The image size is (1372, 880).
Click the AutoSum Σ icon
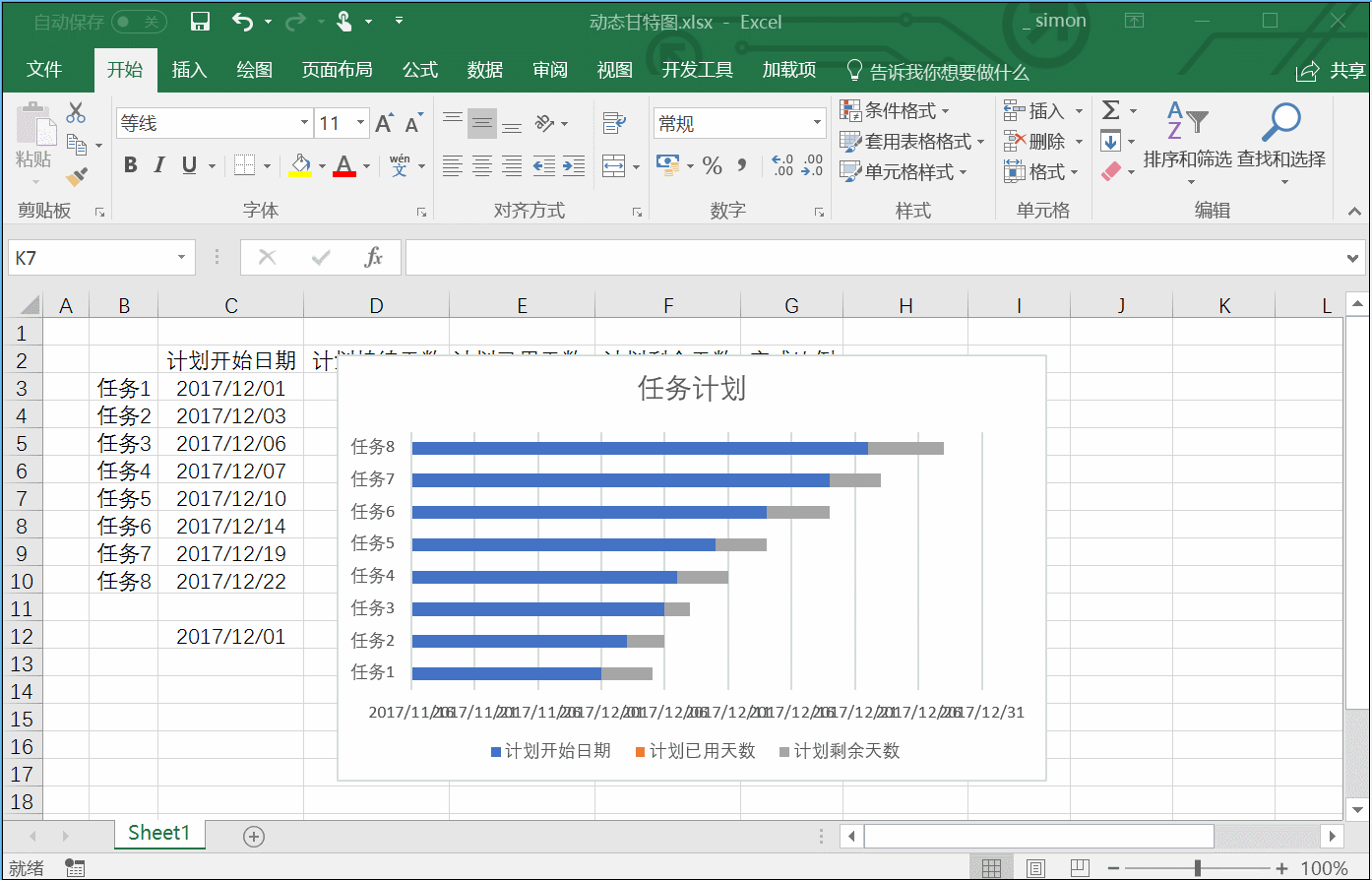click(1111, 109)
